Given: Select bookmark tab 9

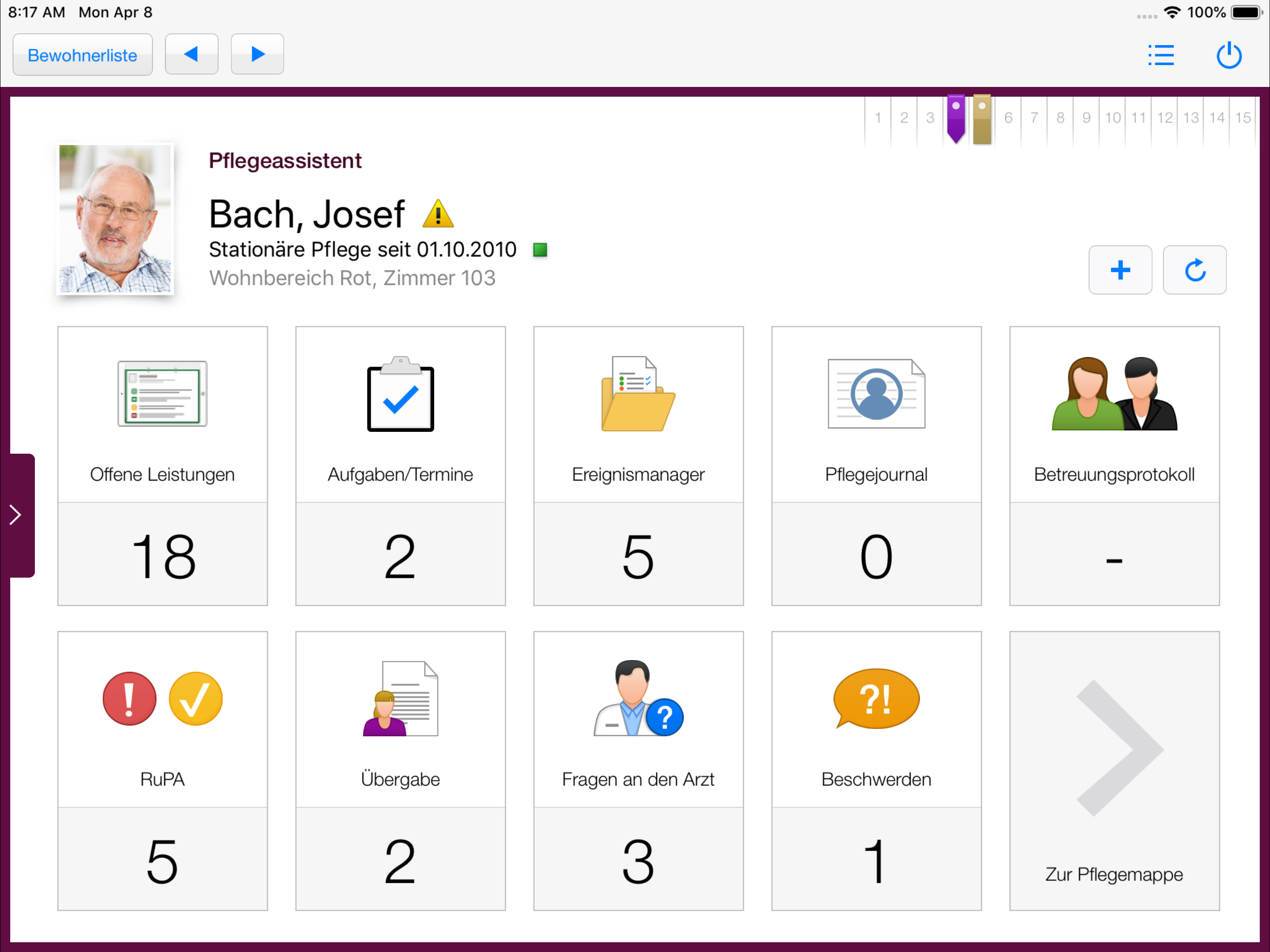Looking at the screenshot, I should pos(1086,118).
